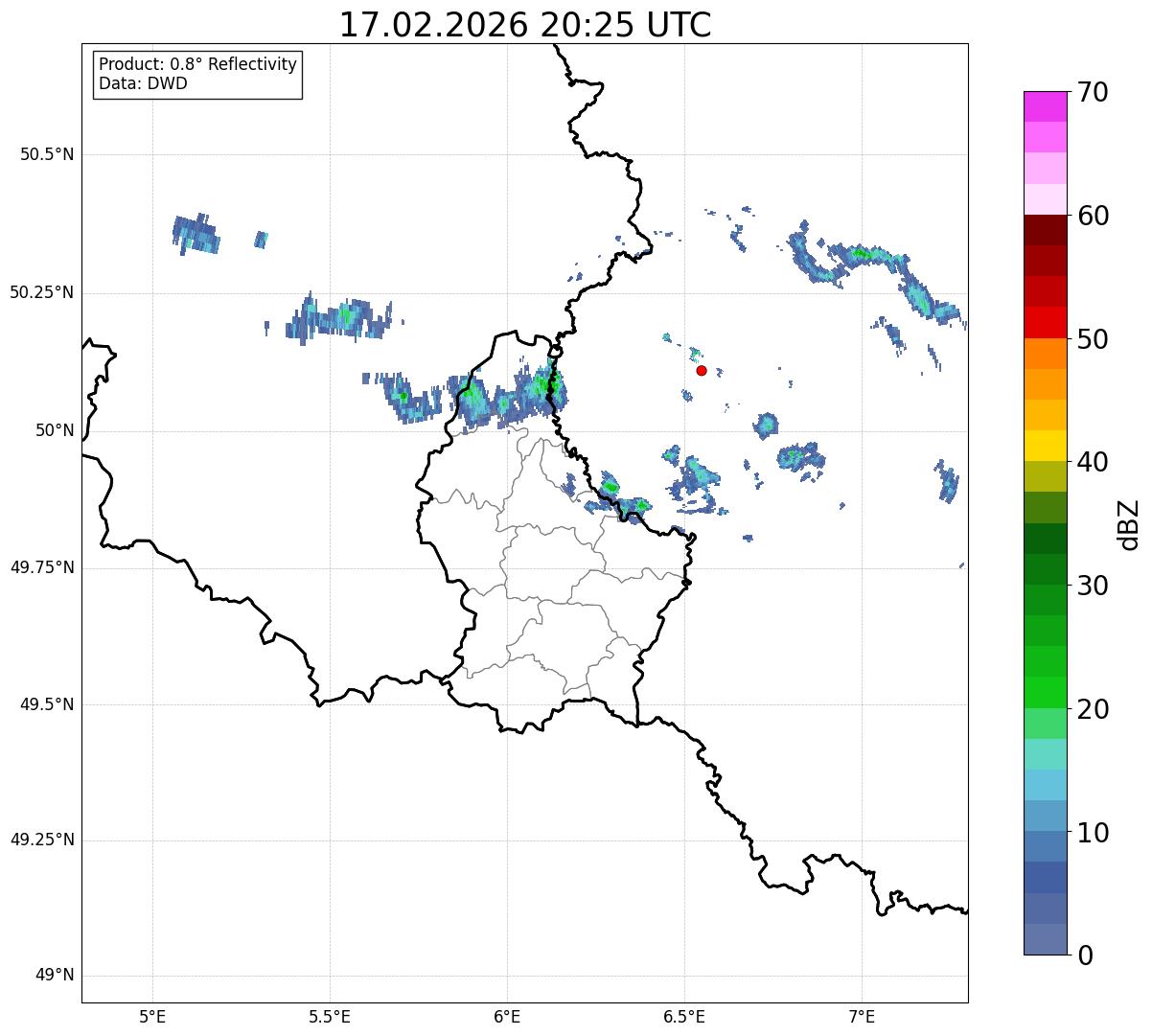This screenshot has height=1036, width=1152.
Task: Pick the pale pink swatch just above 60
Action: point(1046,199)
